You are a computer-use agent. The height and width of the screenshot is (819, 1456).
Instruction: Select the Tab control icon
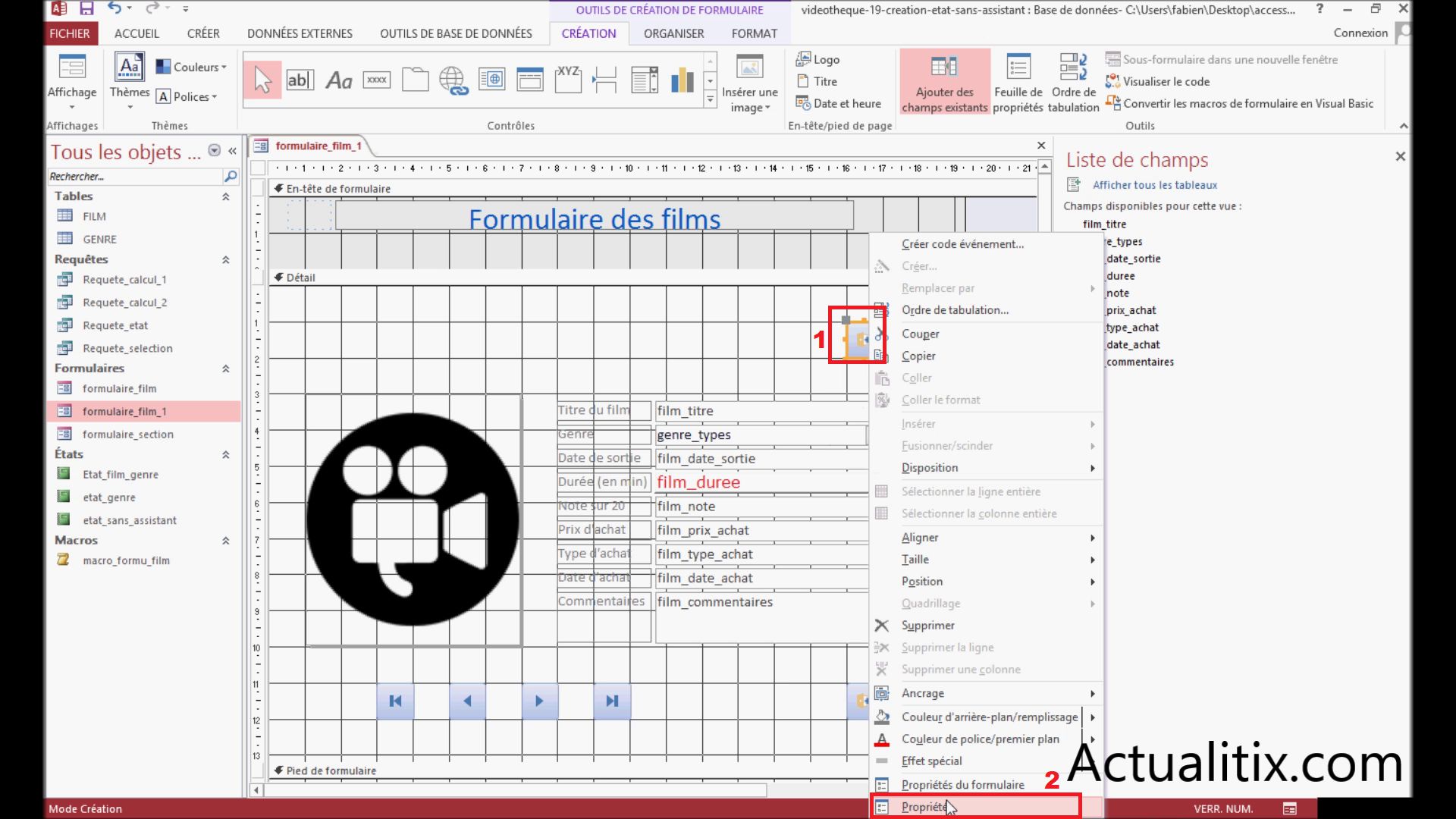(415, 80)
